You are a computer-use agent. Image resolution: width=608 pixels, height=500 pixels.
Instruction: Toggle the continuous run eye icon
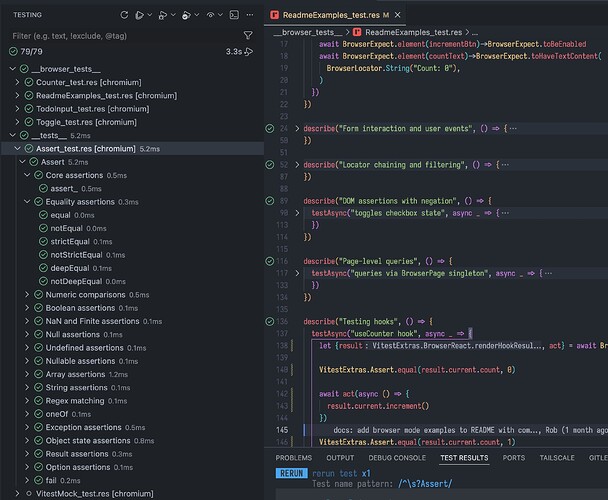[x=210, y=15]
